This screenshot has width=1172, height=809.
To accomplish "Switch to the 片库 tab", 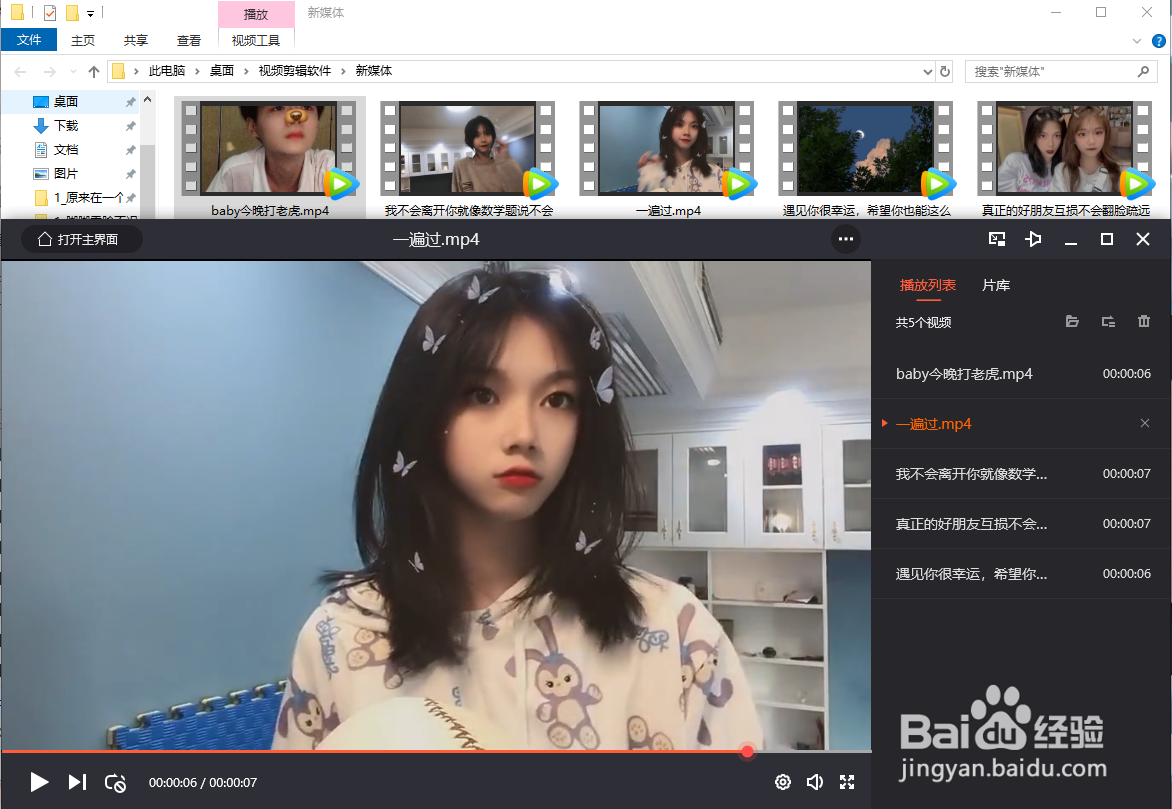I will 995,285.
